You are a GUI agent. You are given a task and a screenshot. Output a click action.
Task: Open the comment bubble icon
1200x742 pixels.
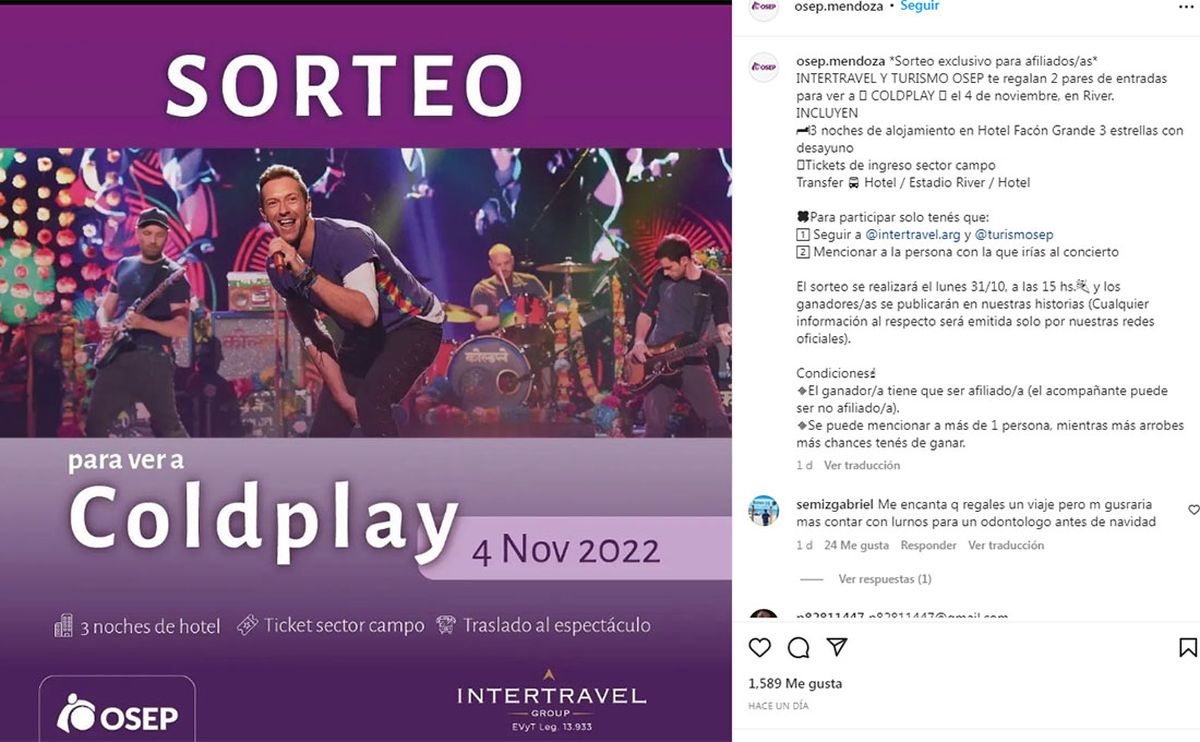pos(798,648)
